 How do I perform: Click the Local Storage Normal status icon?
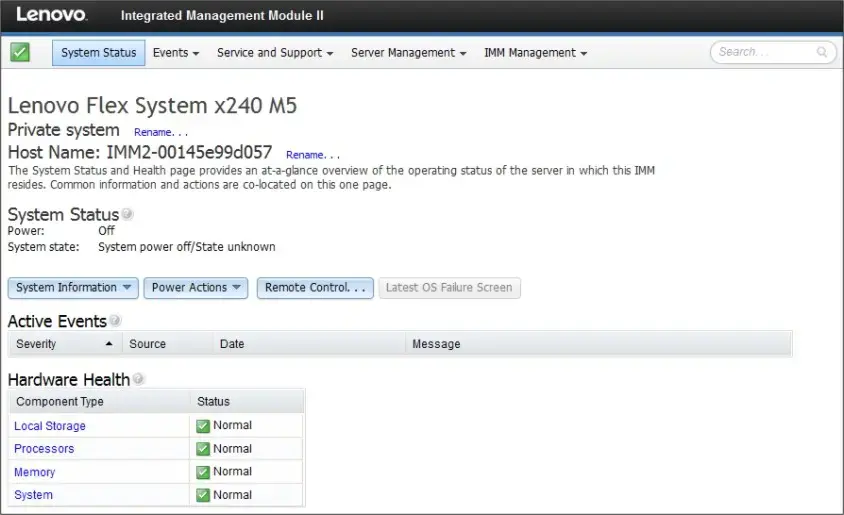[203, 426]
